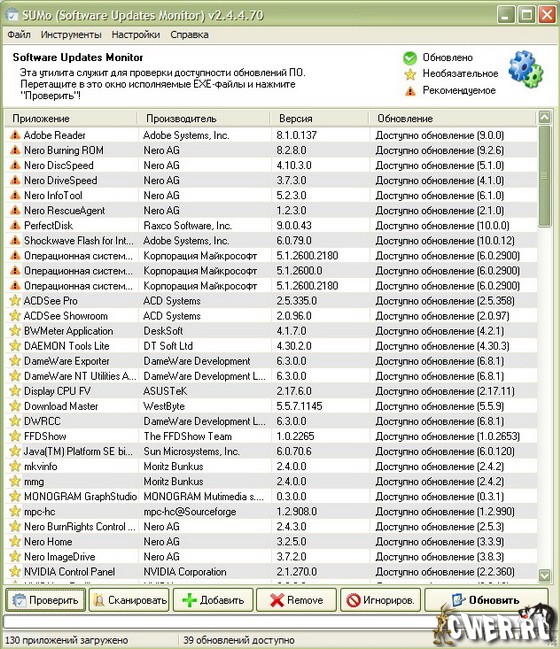Click manufacturer cell The FFDShow Team

pos(187,436)
